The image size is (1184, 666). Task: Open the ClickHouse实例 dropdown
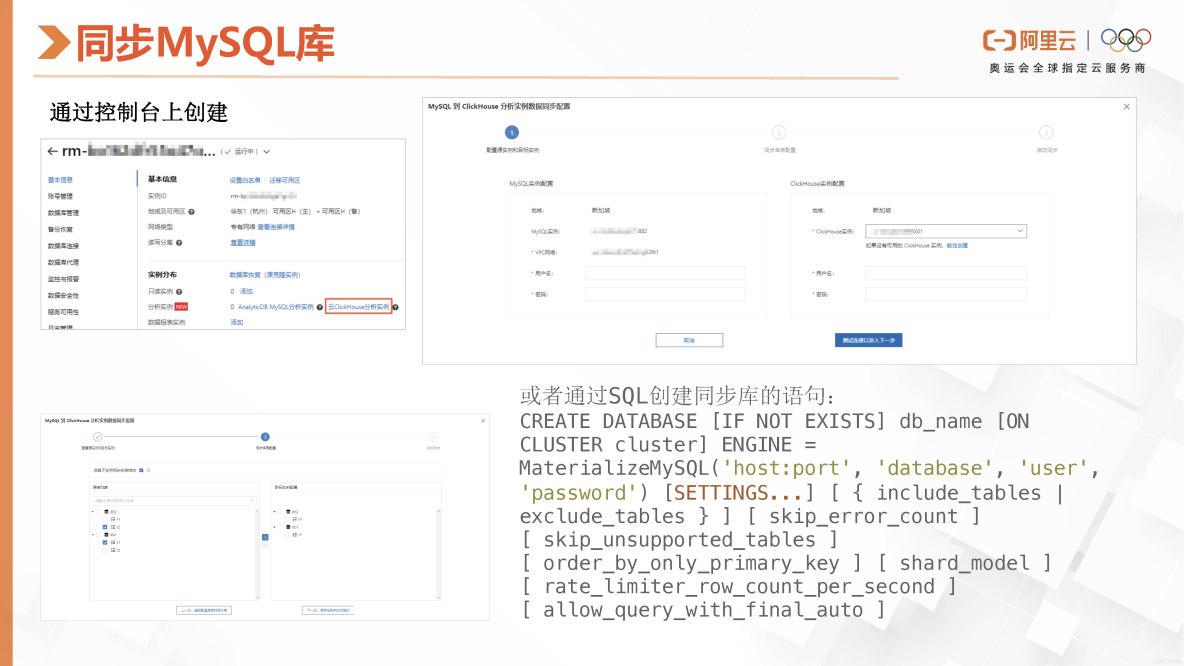point(946,231)
